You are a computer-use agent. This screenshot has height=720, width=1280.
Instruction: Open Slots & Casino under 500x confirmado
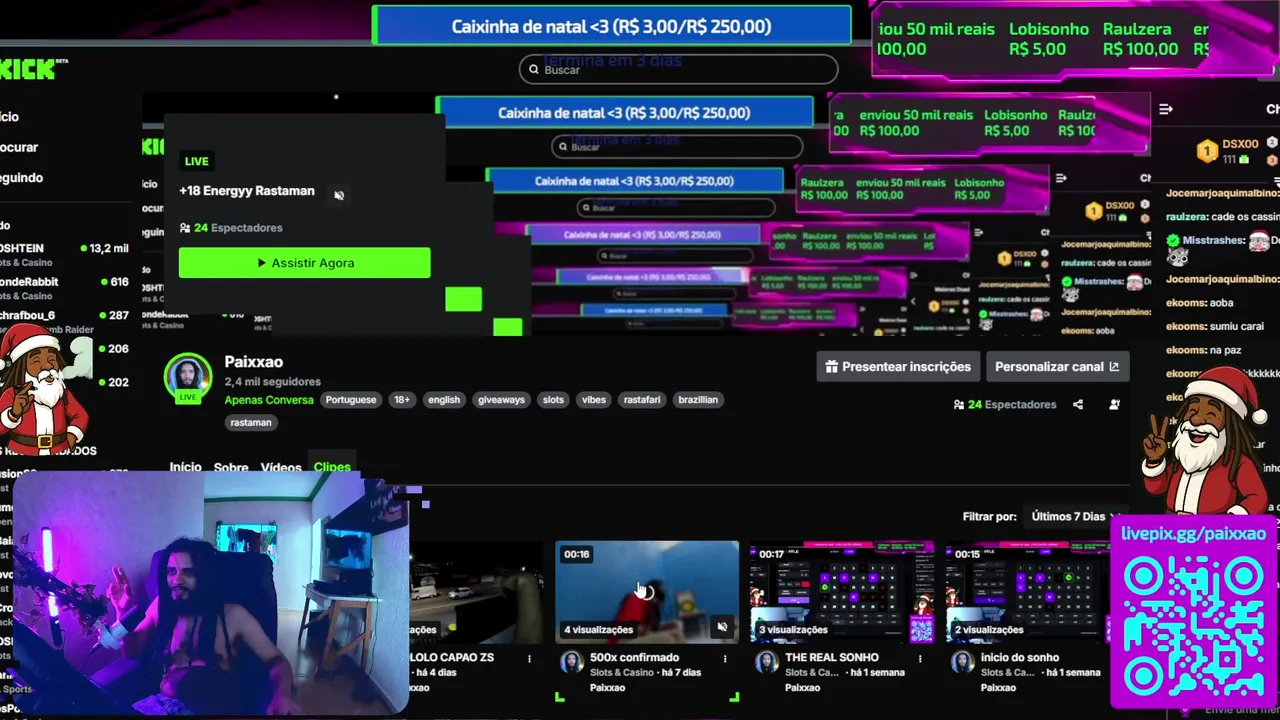[621, 673]
